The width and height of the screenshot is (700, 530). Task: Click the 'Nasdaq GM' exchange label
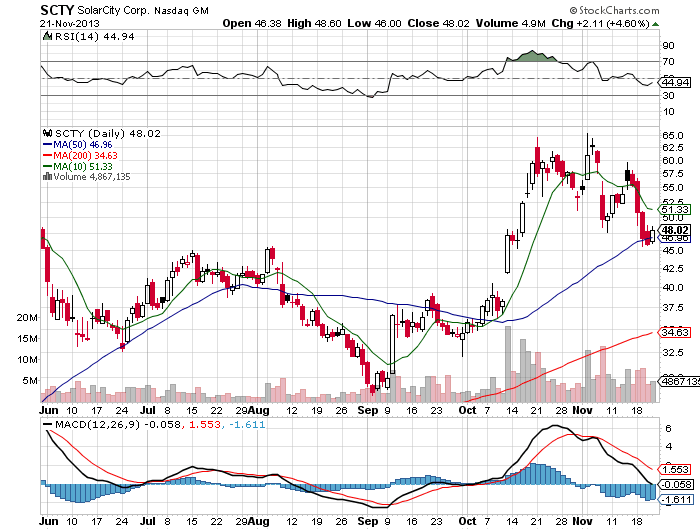[x=181, y=11]
